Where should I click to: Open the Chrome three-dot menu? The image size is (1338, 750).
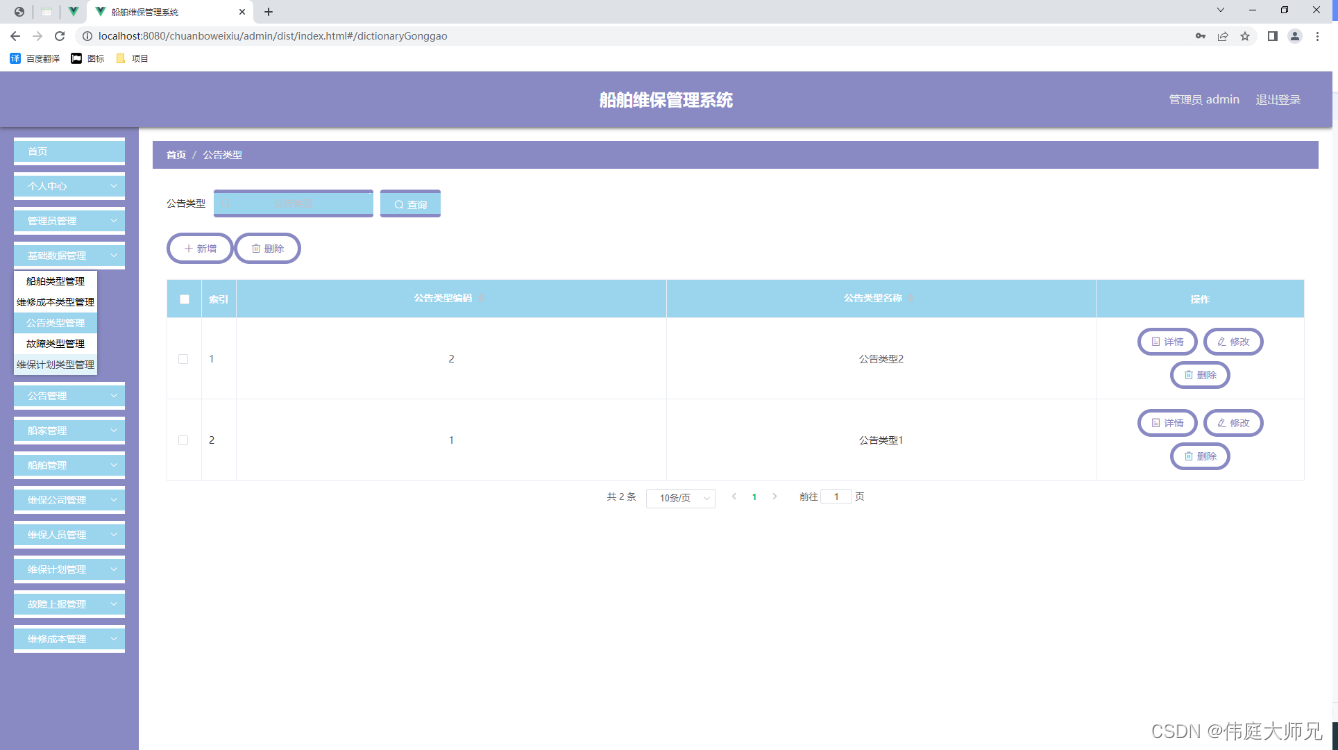[1318, 36]
